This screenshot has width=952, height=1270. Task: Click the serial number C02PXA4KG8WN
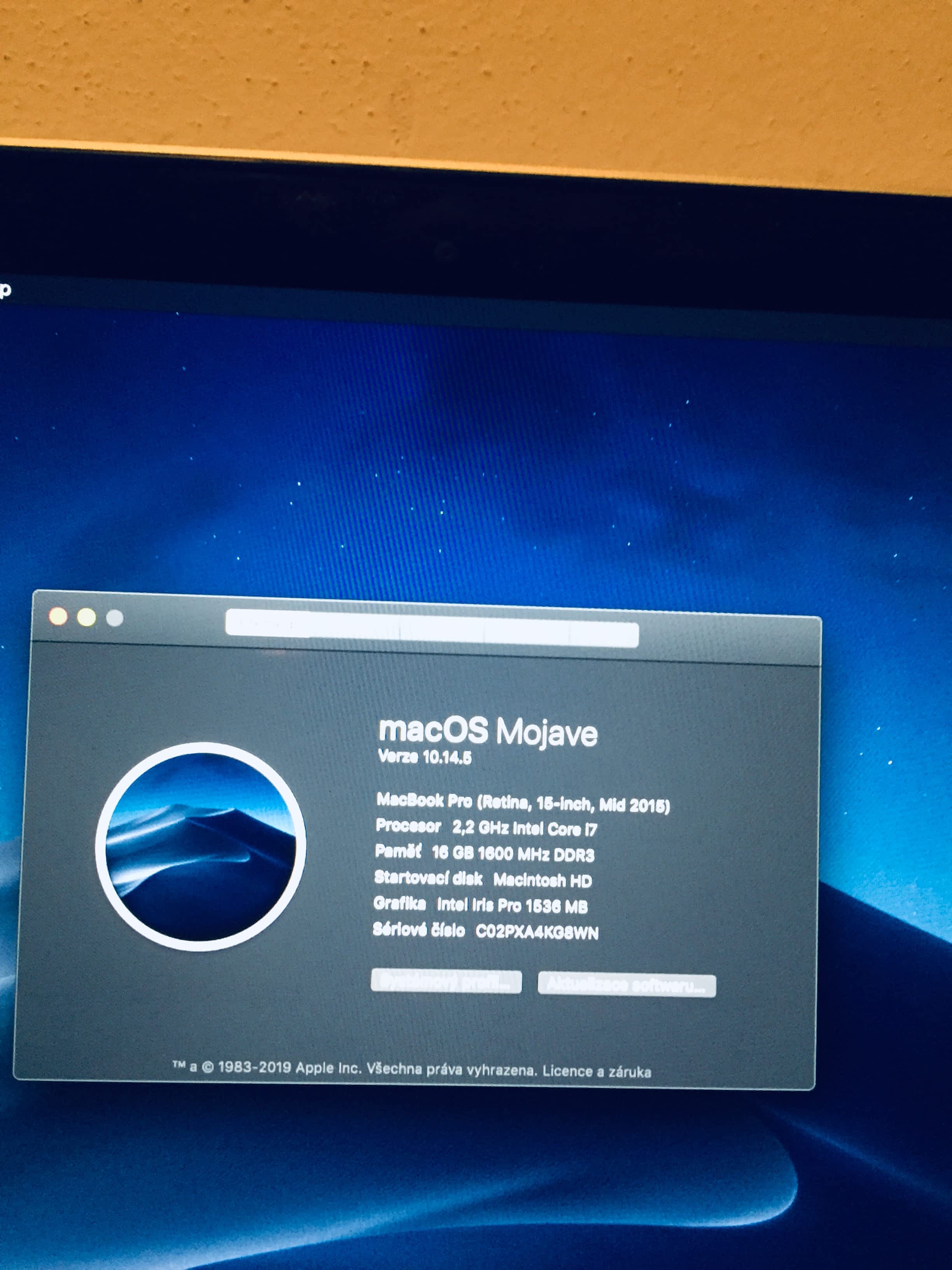(537, 932)
